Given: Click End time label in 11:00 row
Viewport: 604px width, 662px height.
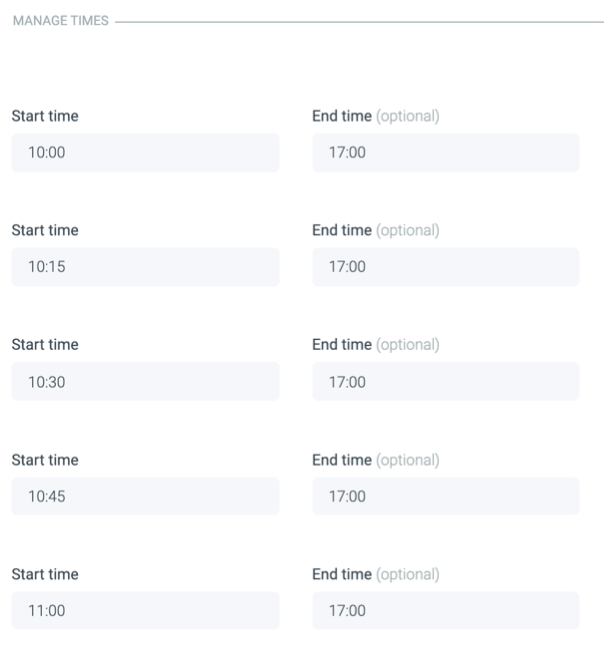Looking at the screenshot, I should pos(342,575).
